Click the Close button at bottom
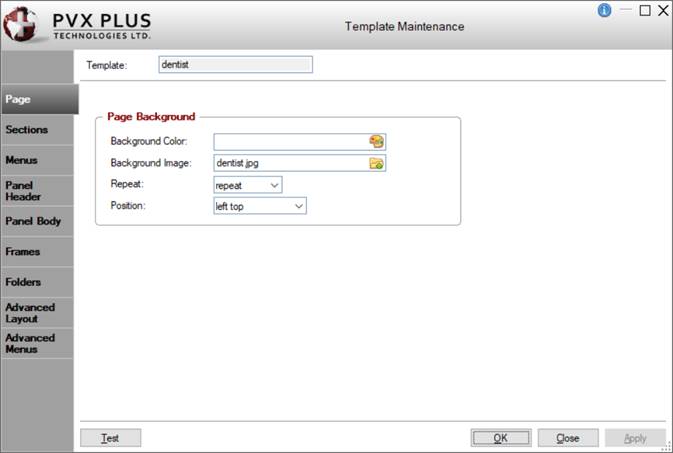 [x=568, y=438]
